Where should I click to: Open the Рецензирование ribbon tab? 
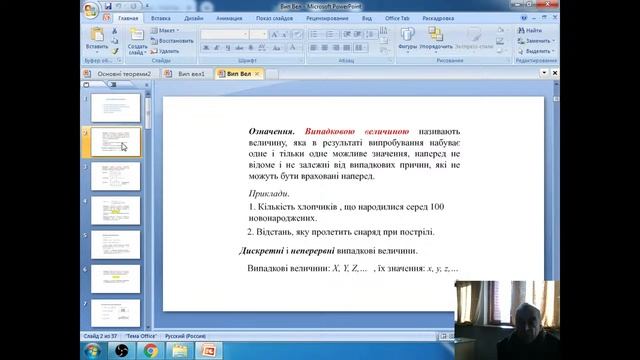(327, 18)
